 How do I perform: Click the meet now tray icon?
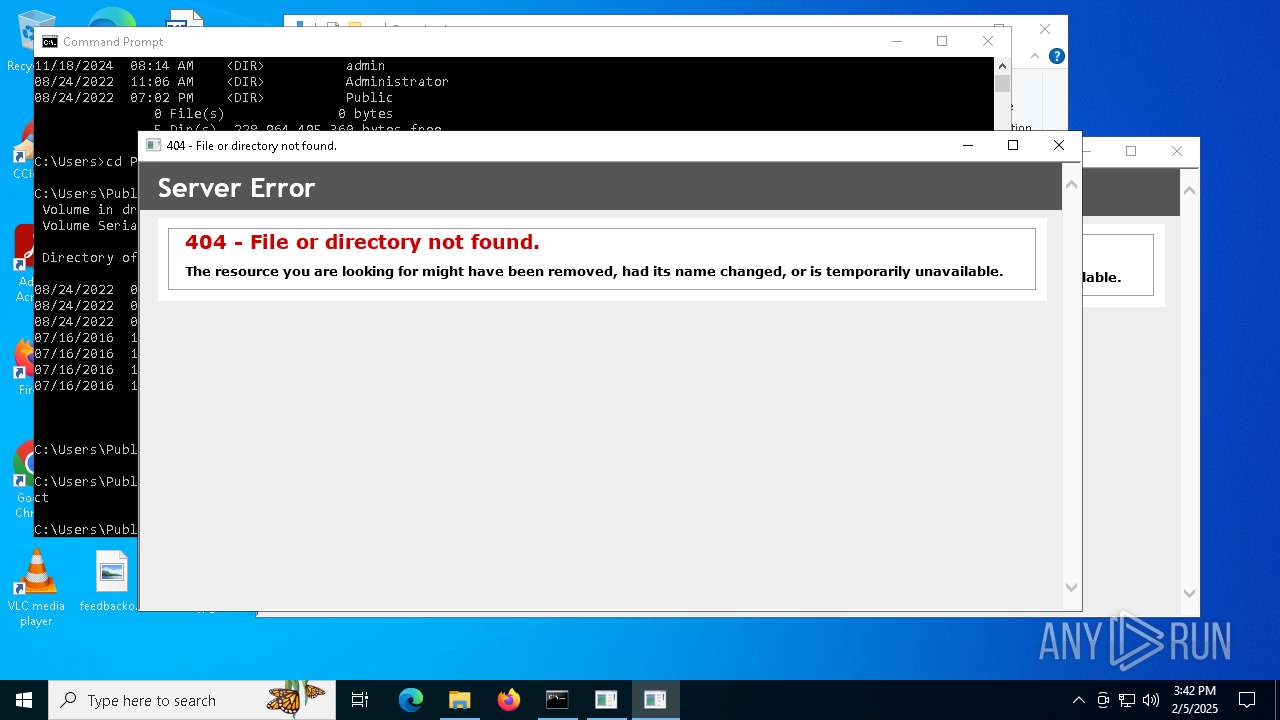1103,700
